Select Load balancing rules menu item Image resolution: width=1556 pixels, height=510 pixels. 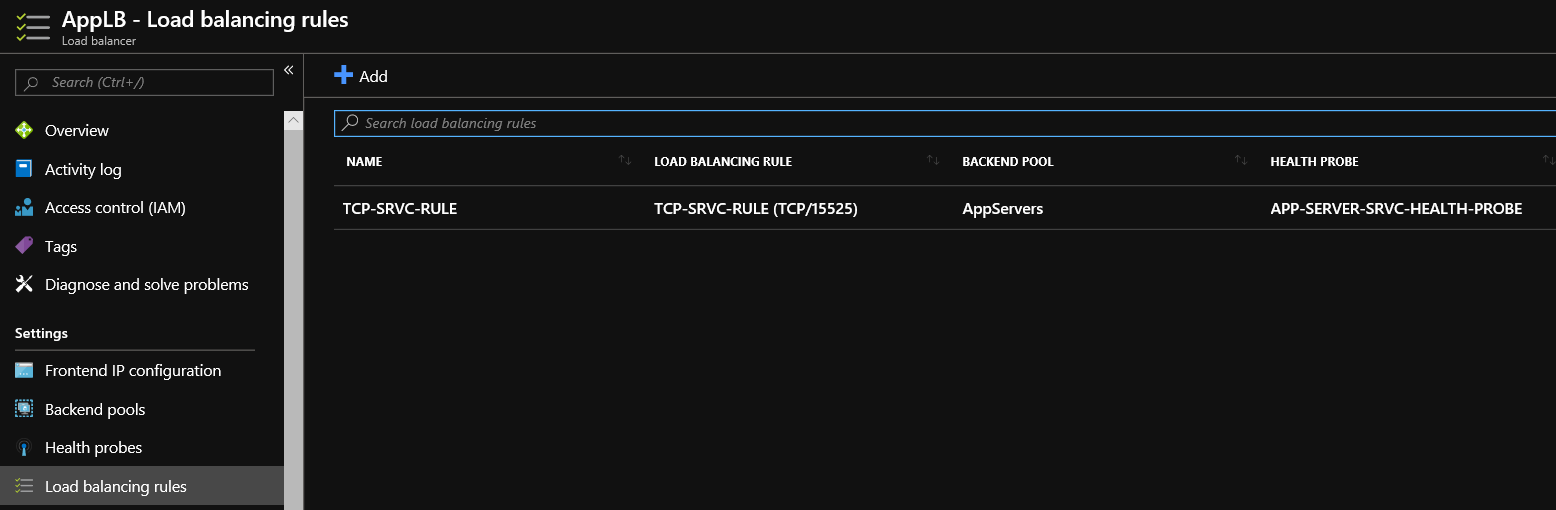point(142,486)
